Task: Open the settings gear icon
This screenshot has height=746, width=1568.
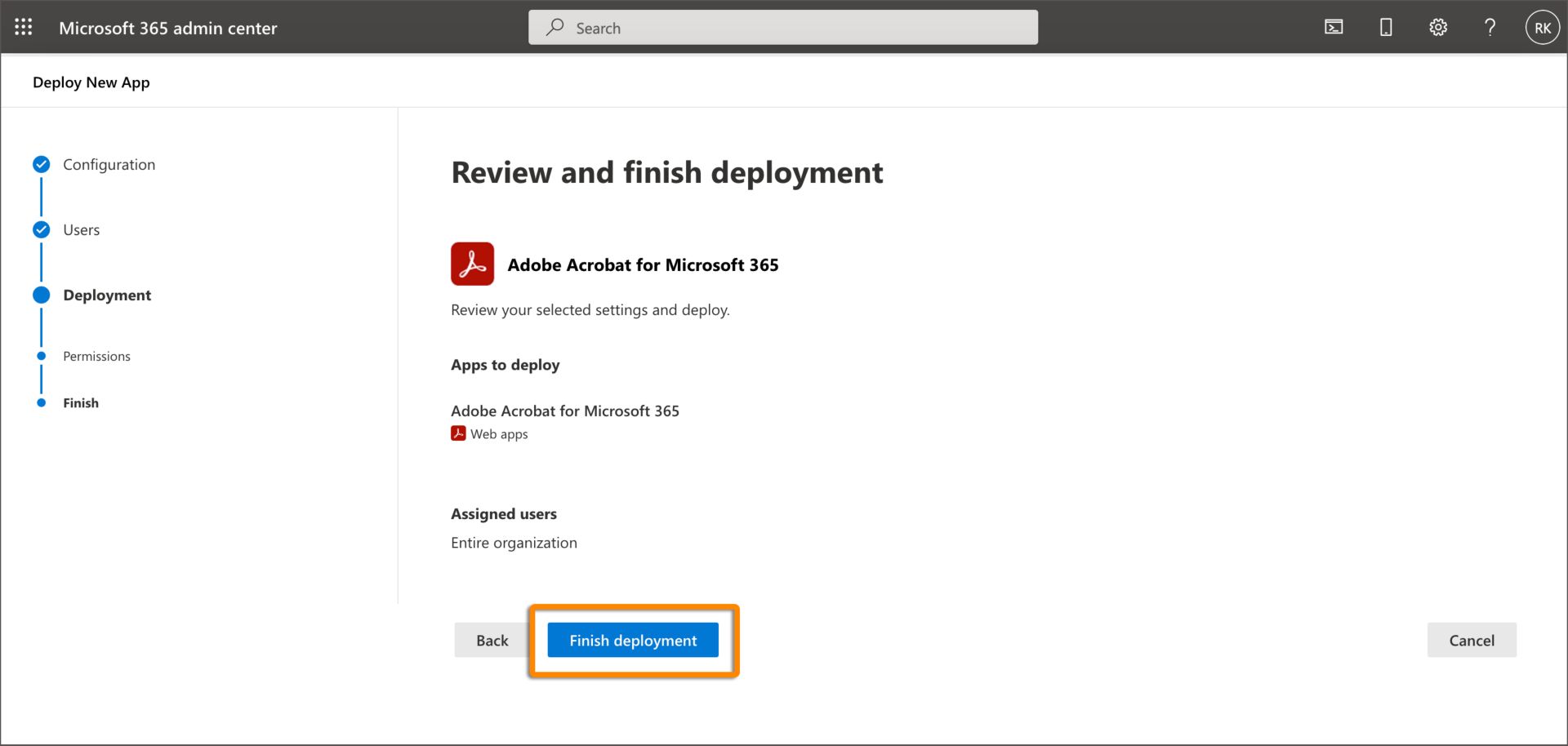Action: [x=1438, y=28]
